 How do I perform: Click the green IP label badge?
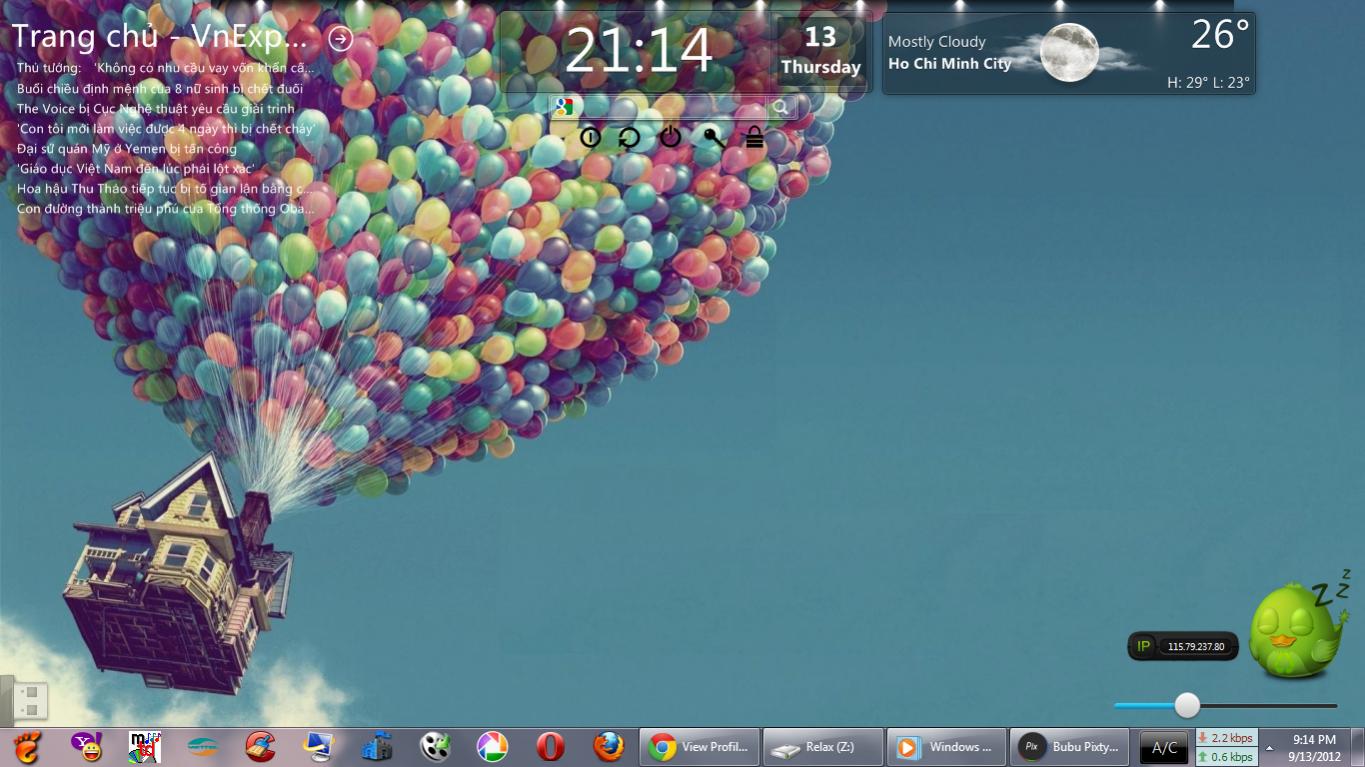1144,646
